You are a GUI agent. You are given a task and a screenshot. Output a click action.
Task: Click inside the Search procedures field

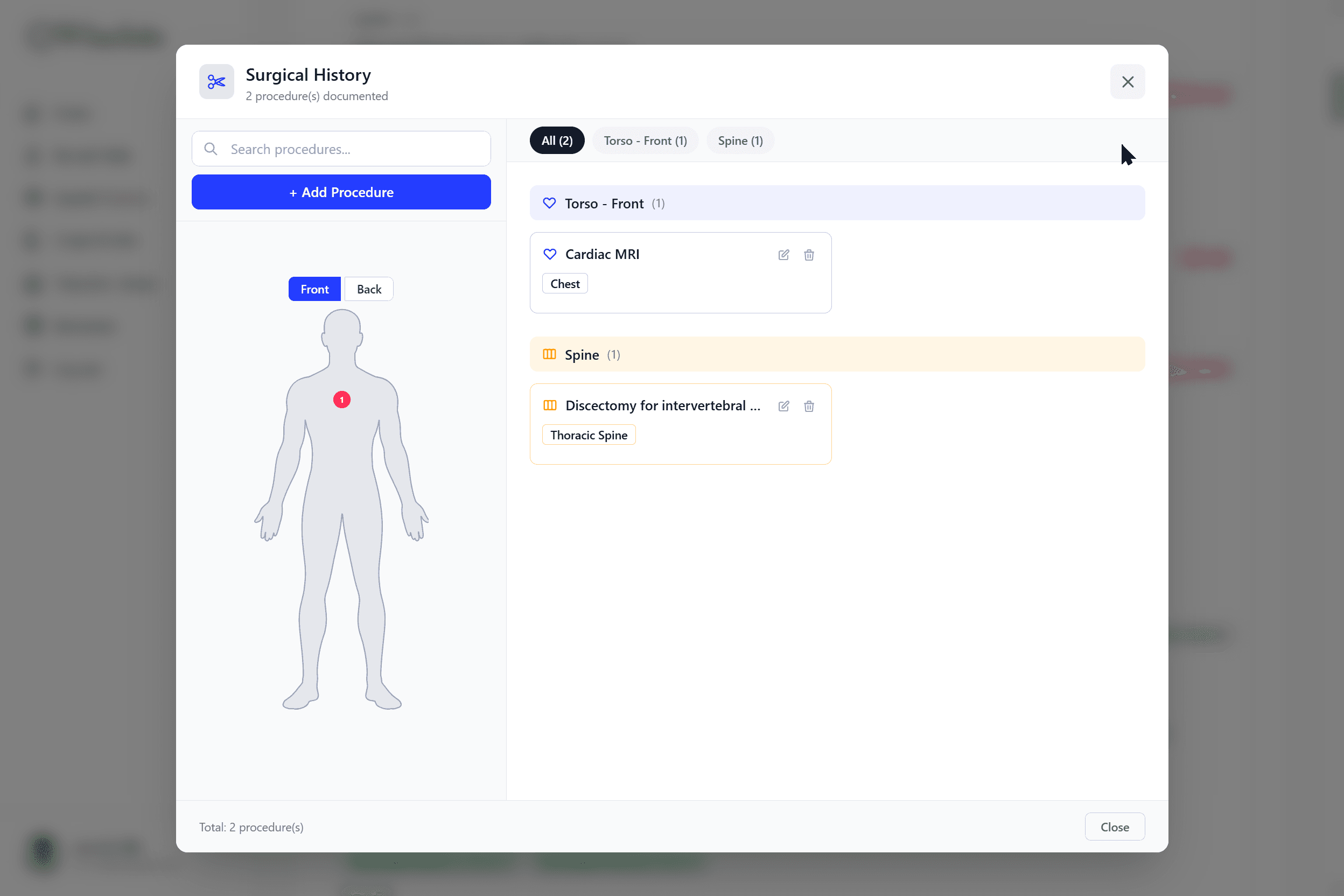click(354, 149)
